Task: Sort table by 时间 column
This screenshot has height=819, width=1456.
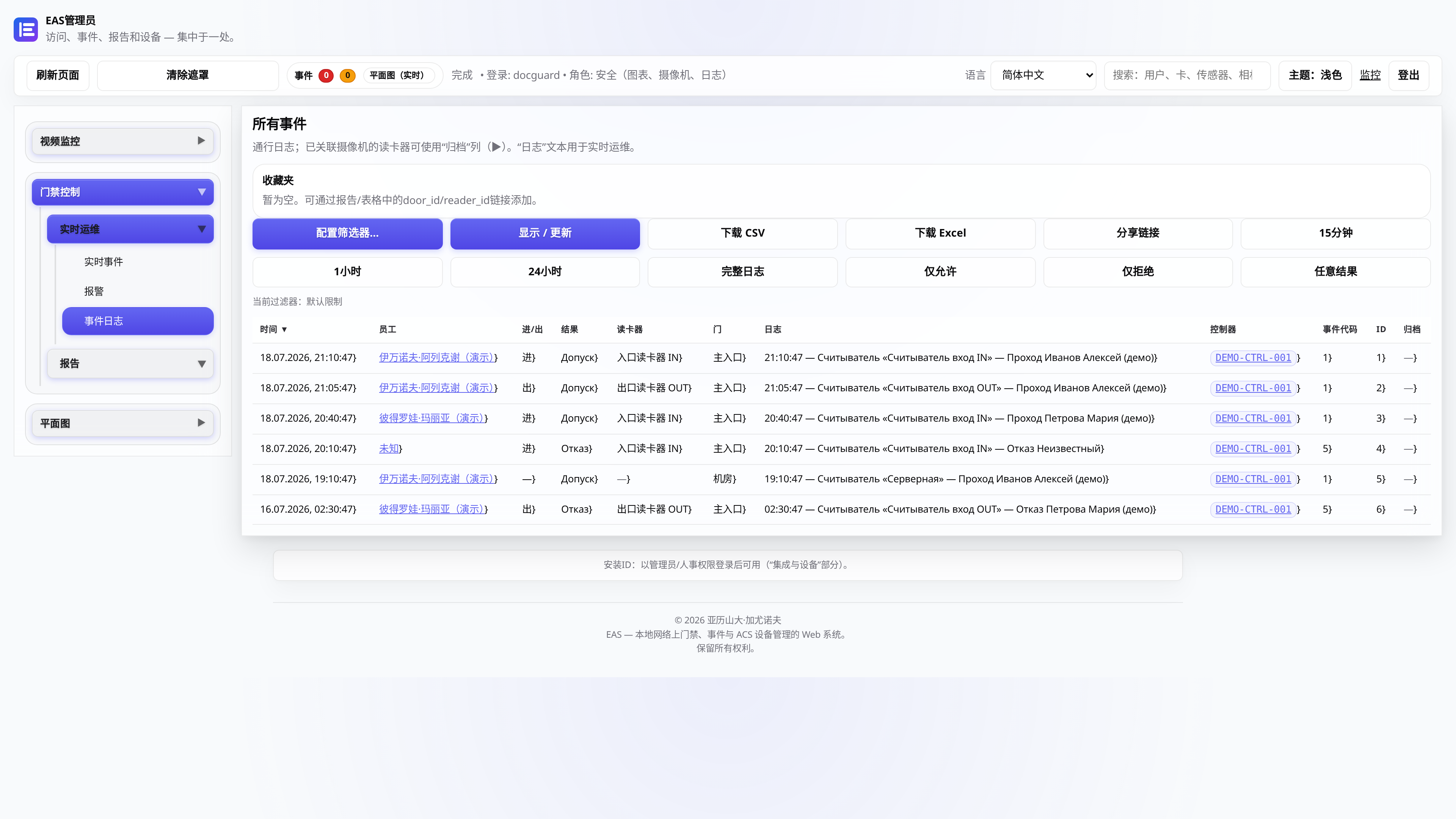Action: pos(273,329)
